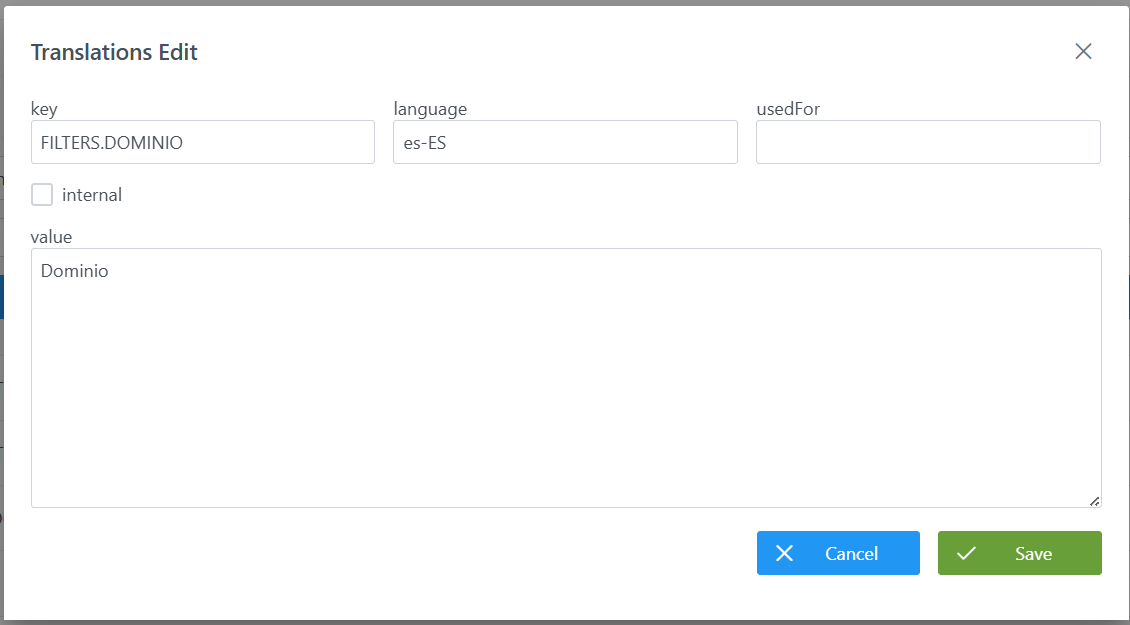Click the 'usedFor' field label

788,109
